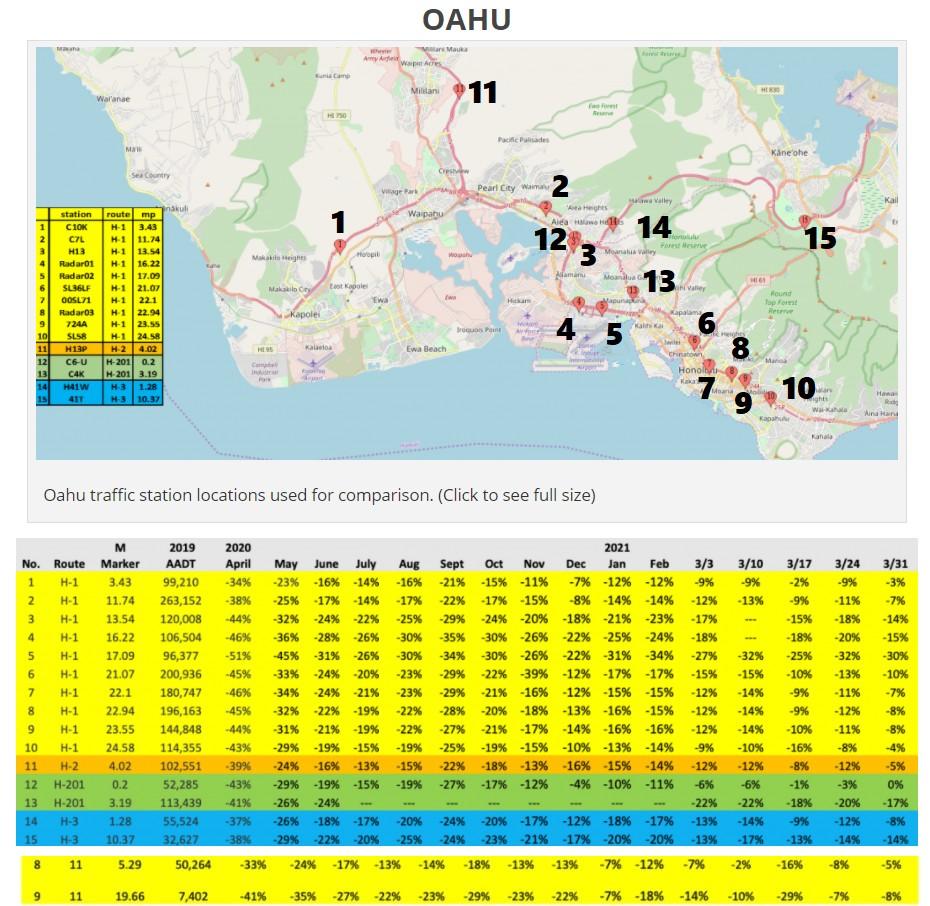This screenshot has height=906, width=930.
Task: Click map marker 13 near Moanalua Gardens
Action: pyautogui.click(x=632, y=291)
